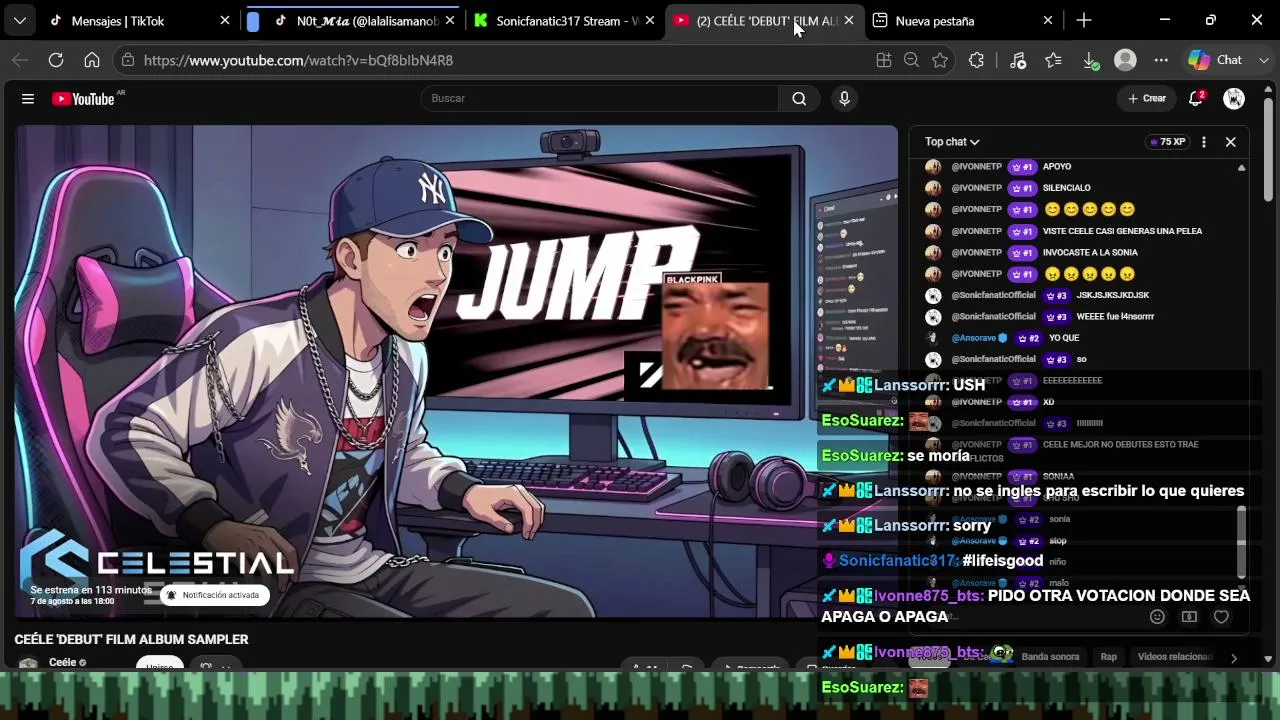Open the YouTube guide hamburger menu

(x=28, y=98)
